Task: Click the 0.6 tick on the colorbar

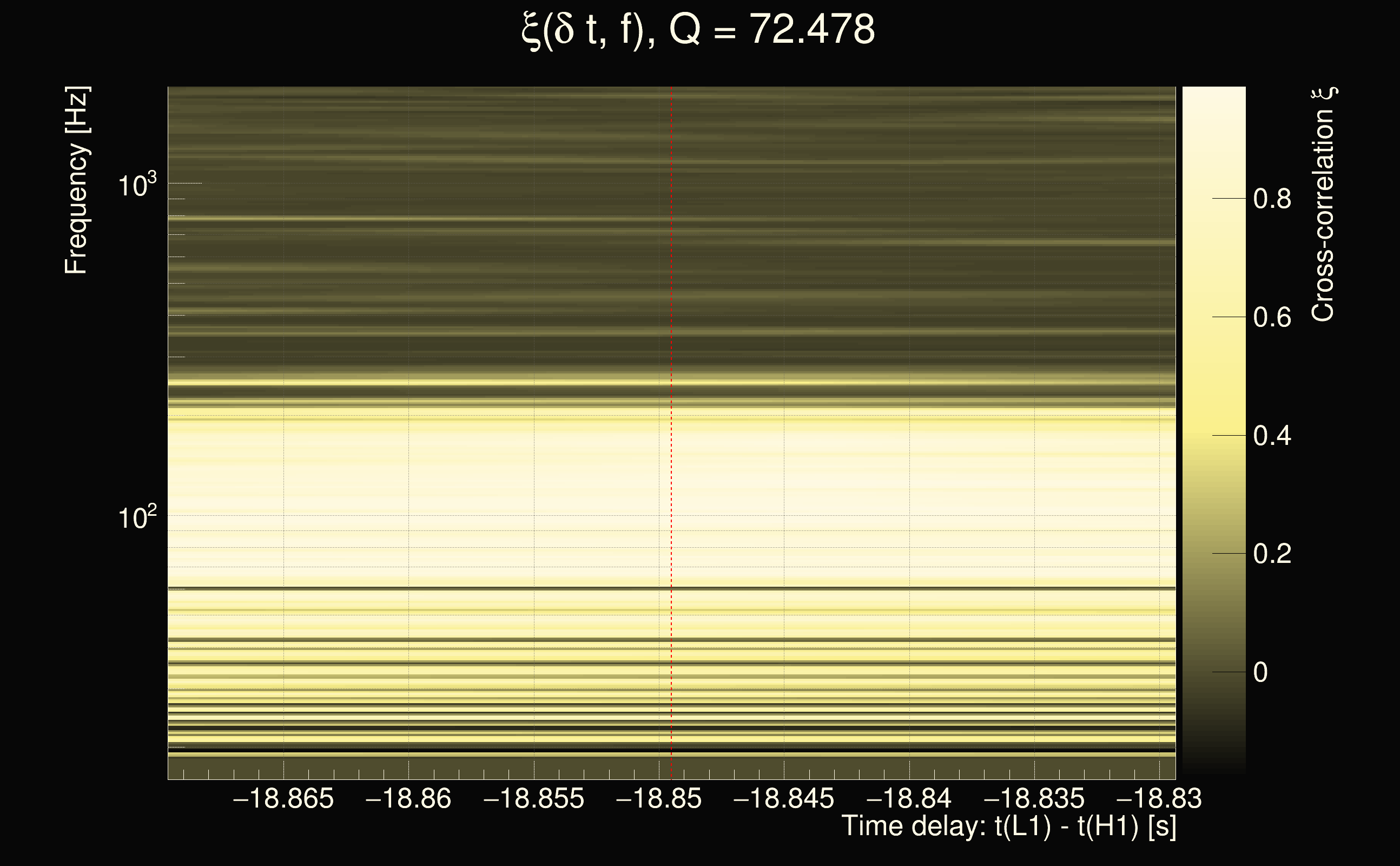Action: click(1272, 317)
